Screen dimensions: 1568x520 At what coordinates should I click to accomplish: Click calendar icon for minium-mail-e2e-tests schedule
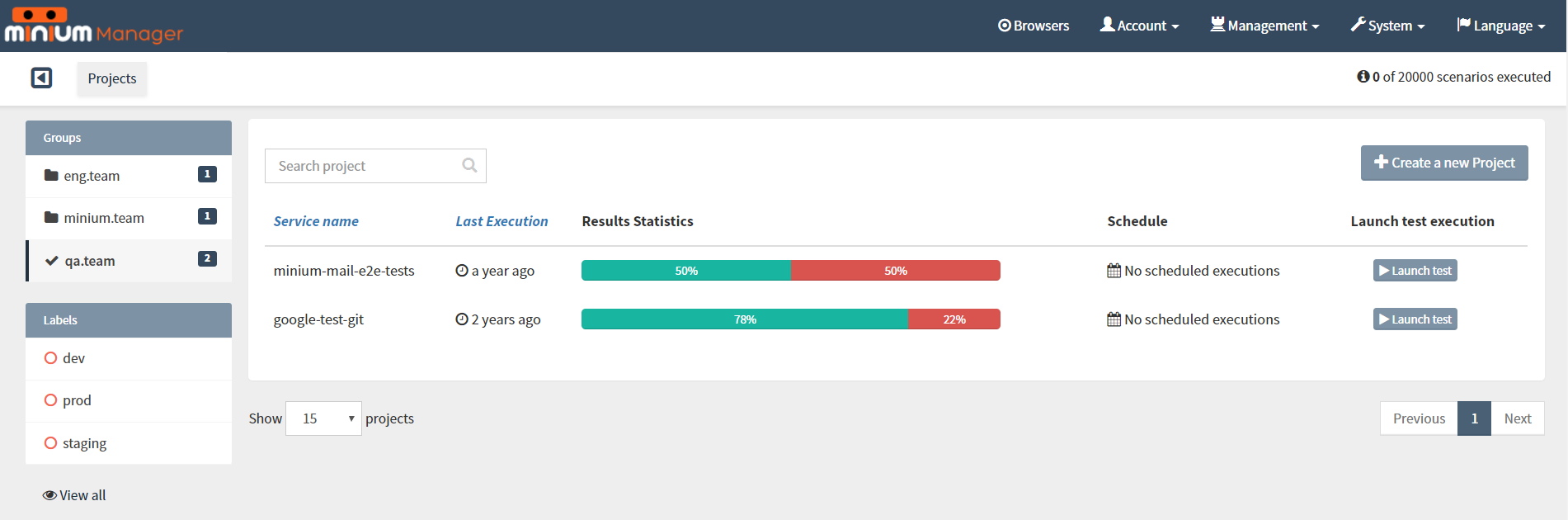1114,271
